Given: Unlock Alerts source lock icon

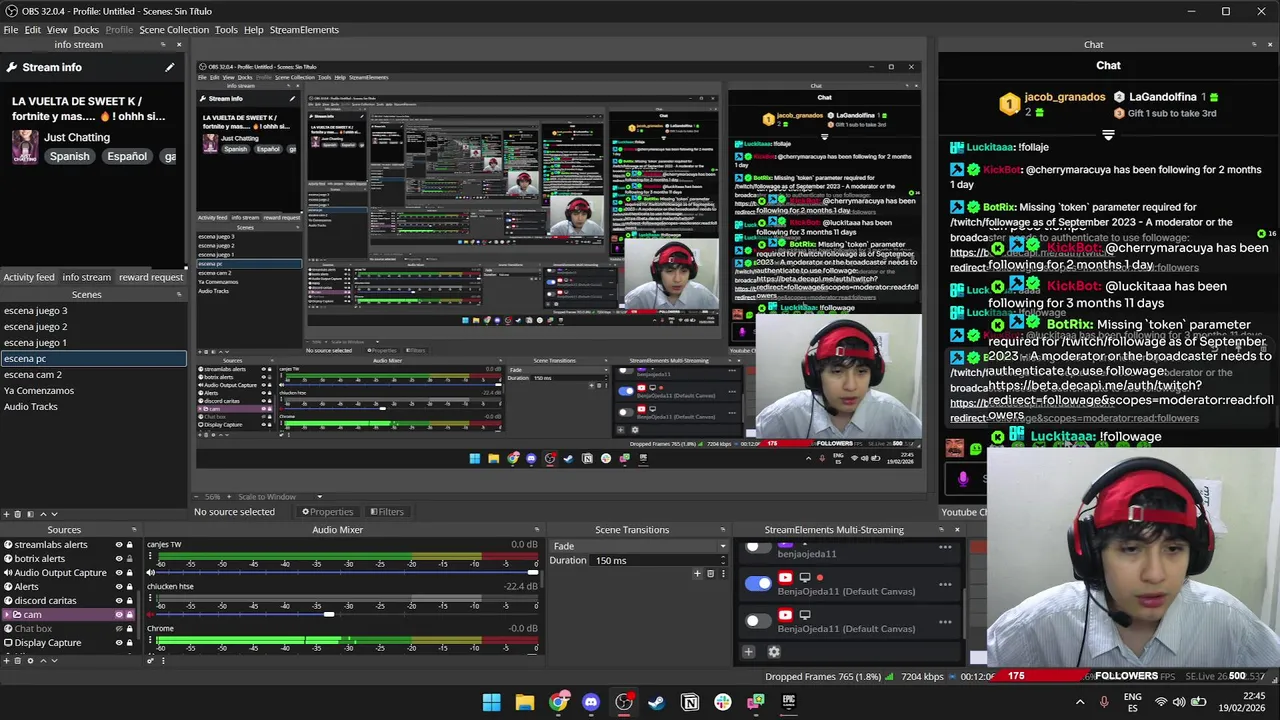Looking at the screenshot, I should [x=129, y=587].
